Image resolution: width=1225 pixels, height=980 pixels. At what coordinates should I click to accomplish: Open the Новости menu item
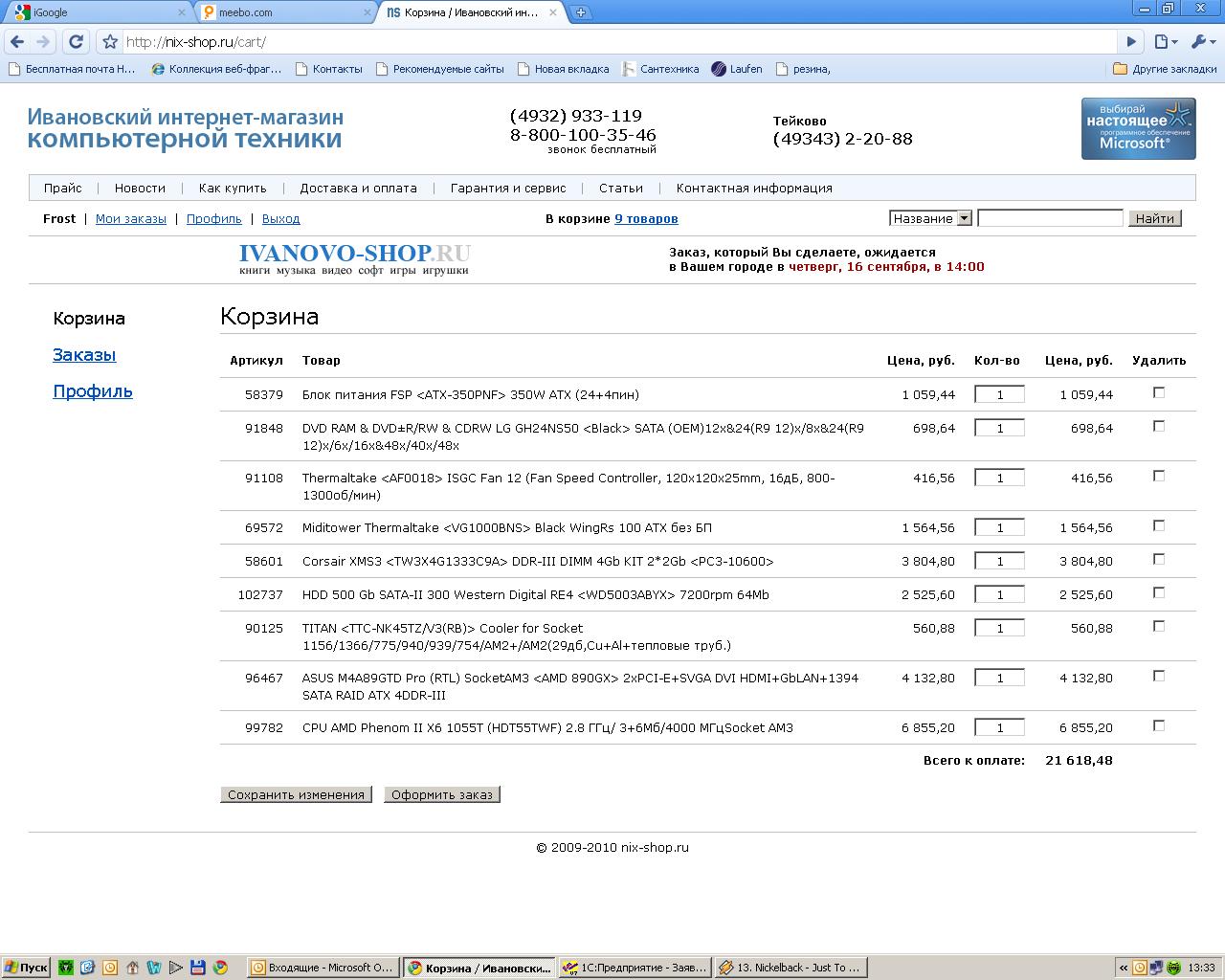point(140,189)
